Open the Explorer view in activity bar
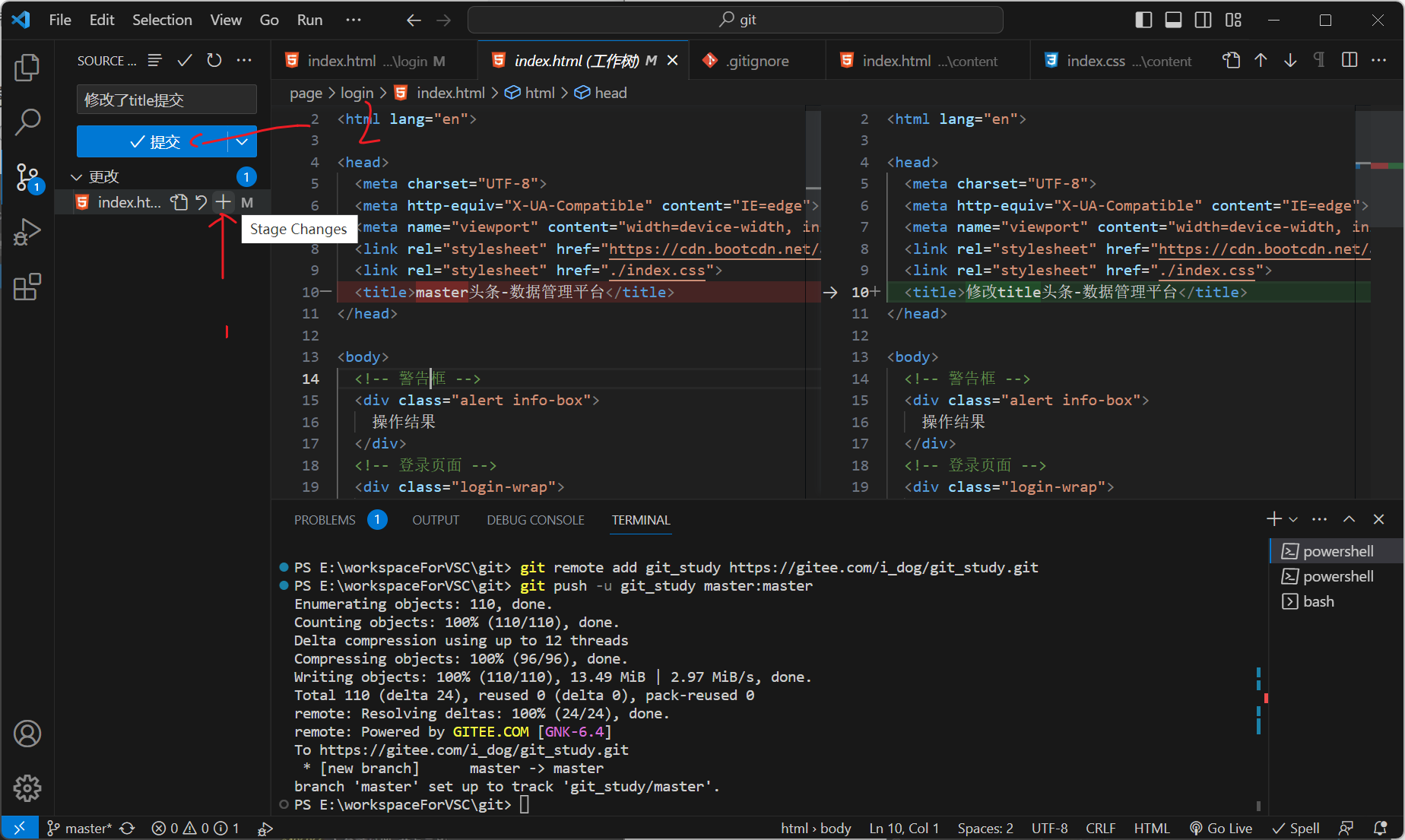 (x=27, y=68)
